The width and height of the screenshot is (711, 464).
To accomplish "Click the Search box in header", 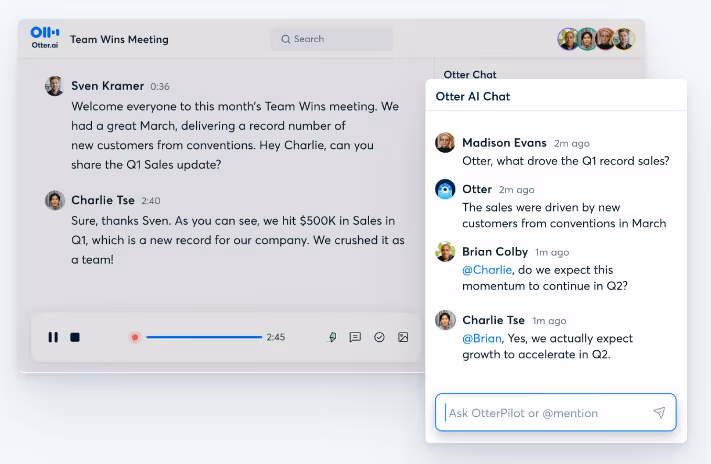I will coord(331,39).
